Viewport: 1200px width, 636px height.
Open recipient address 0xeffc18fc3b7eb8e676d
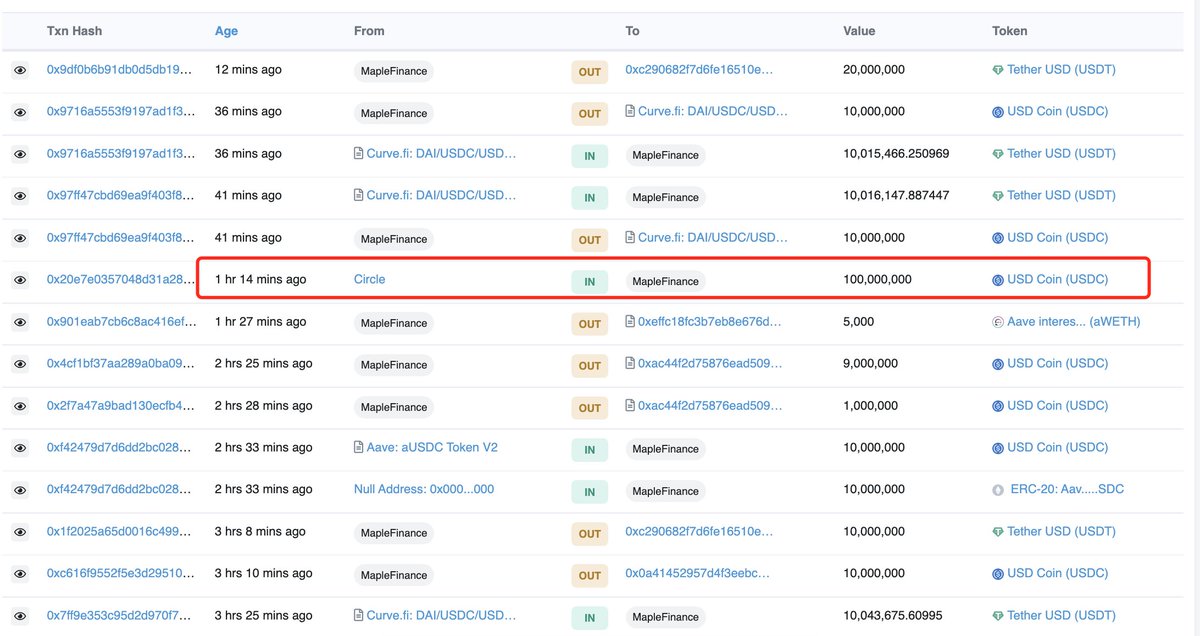(710, 322)
